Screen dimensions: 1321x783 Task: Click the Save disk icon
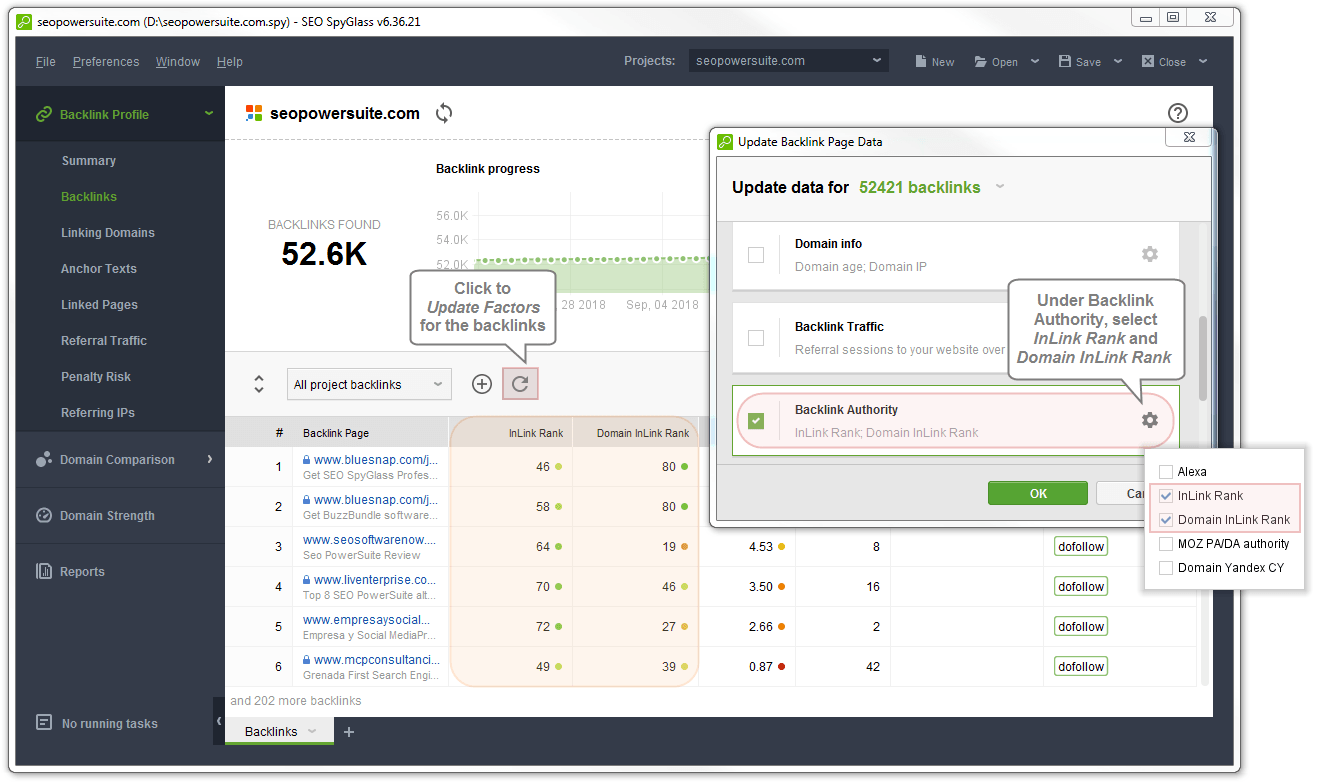pyautogui.click(x=1065, y=61)
